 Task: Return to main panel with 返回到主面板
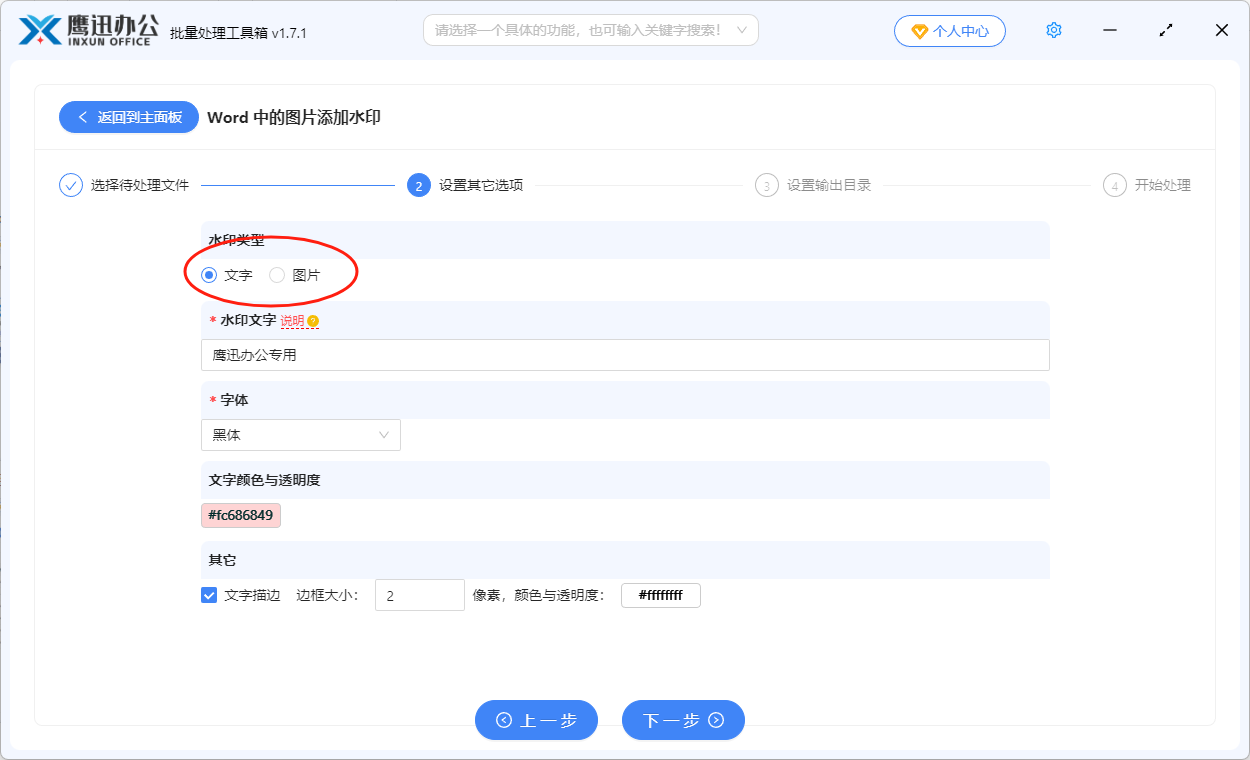[129, 117]
